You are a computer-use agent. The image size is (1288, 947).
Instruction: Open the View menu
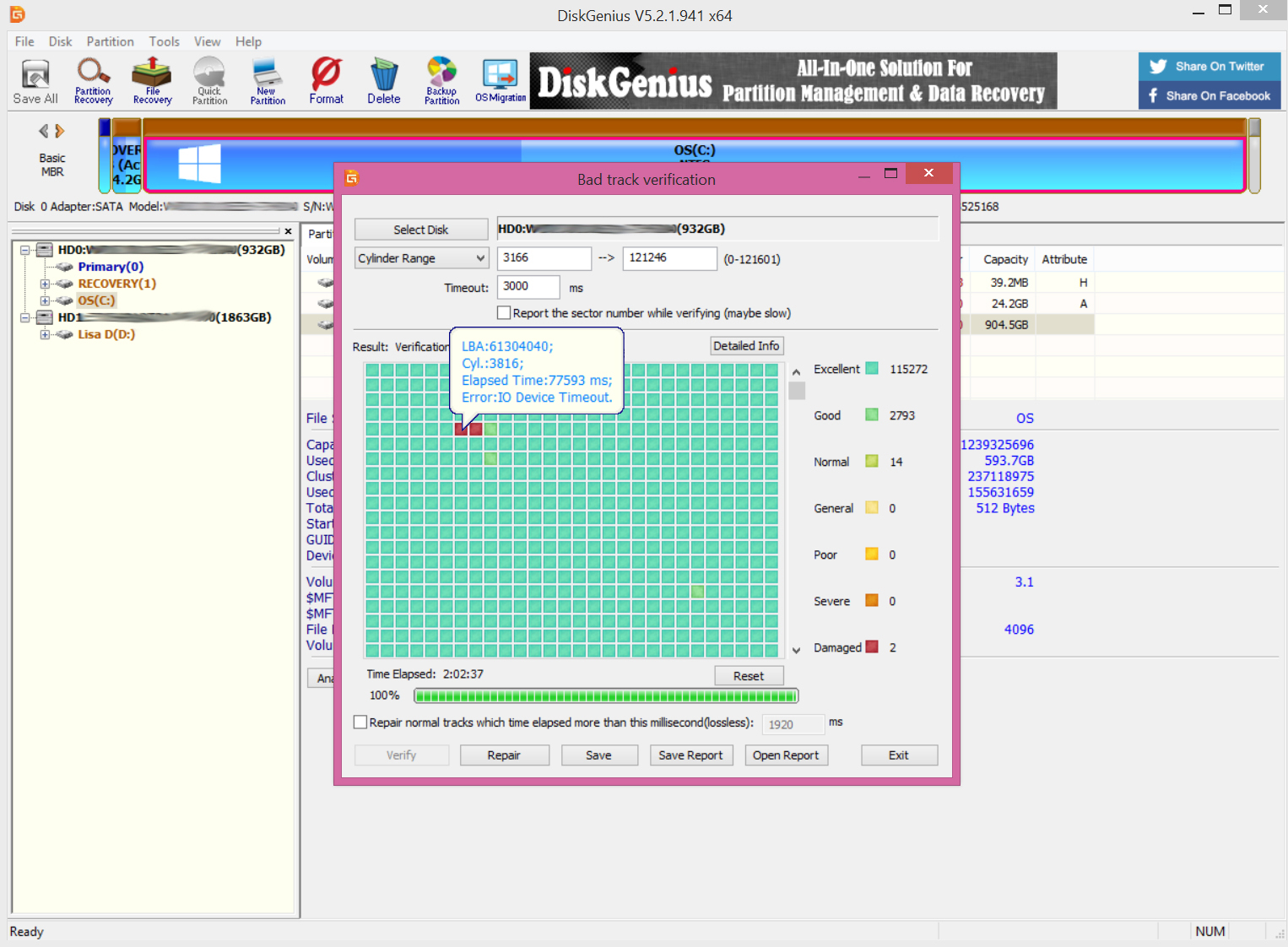click(207, 41)
